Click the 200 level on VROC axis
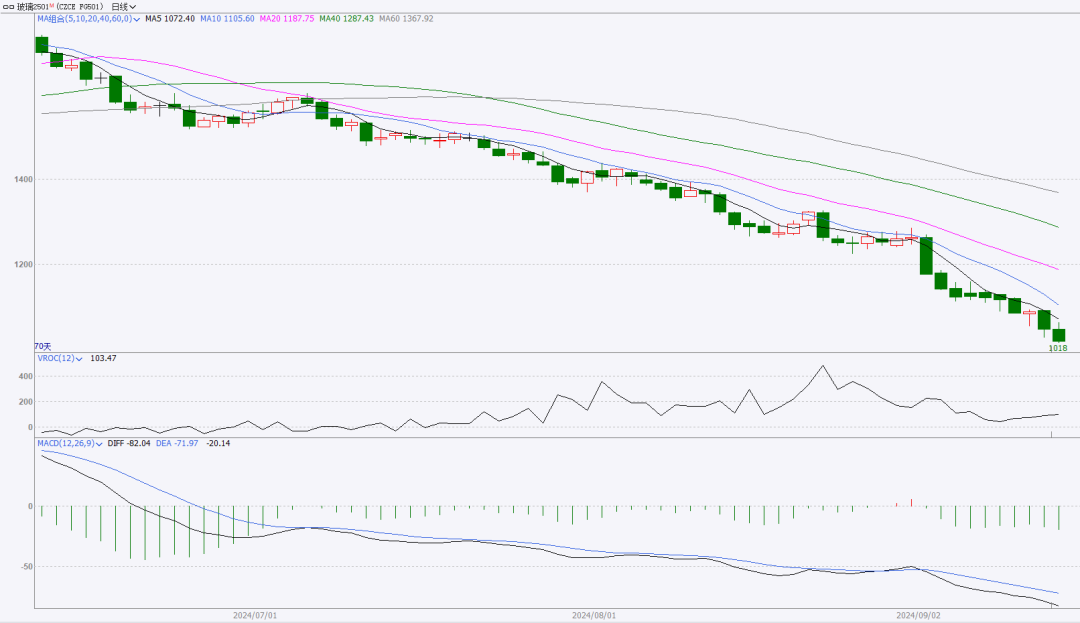The height and width of the screenshot is (623, 1080). (x=25, y=402)
